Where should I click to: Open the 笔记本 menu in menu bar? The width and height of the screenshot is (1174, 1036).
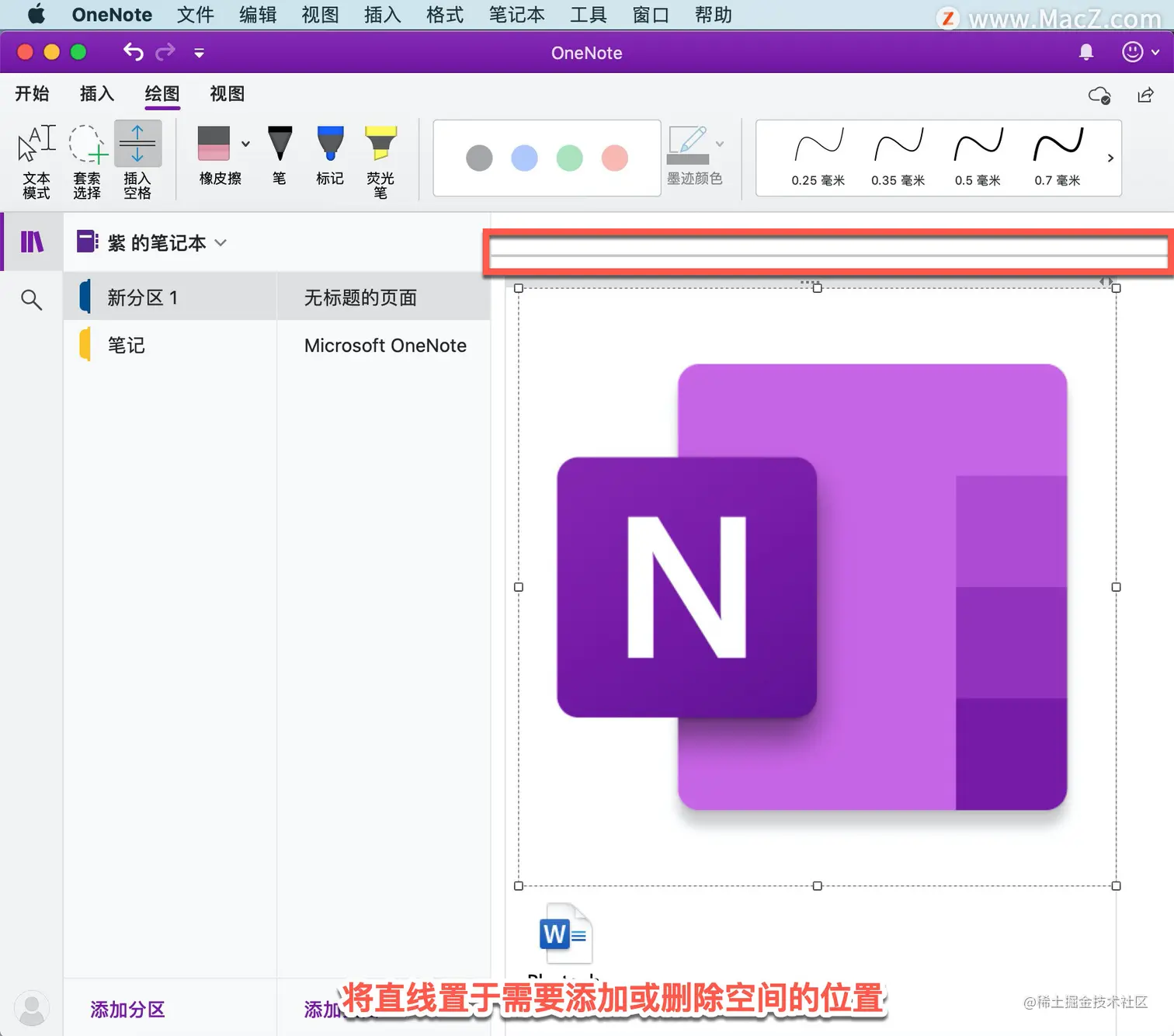(x=516, y=15)
